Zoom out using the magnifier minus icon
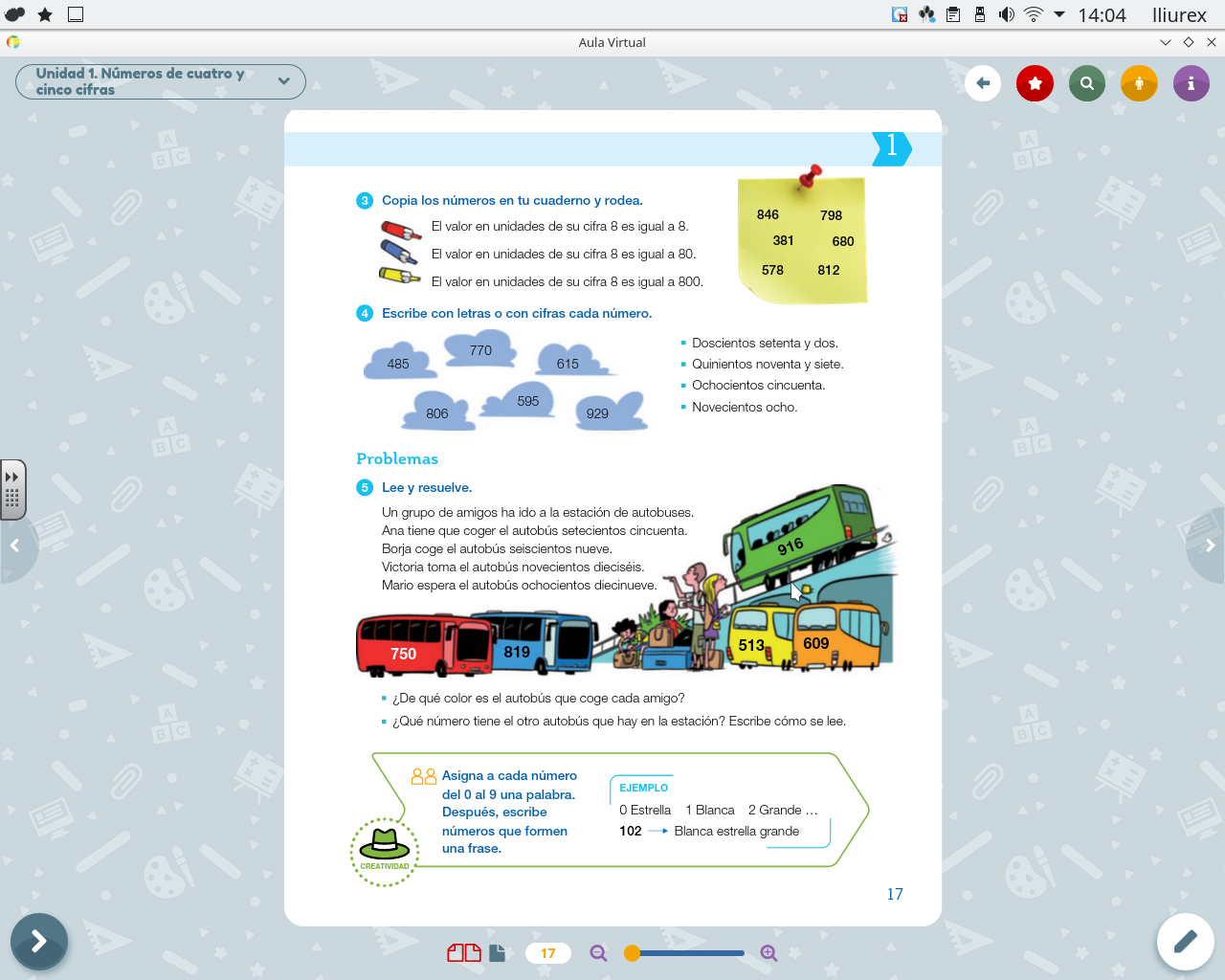The width and height of the screenshot is (1225, 980). click(598, 953)
